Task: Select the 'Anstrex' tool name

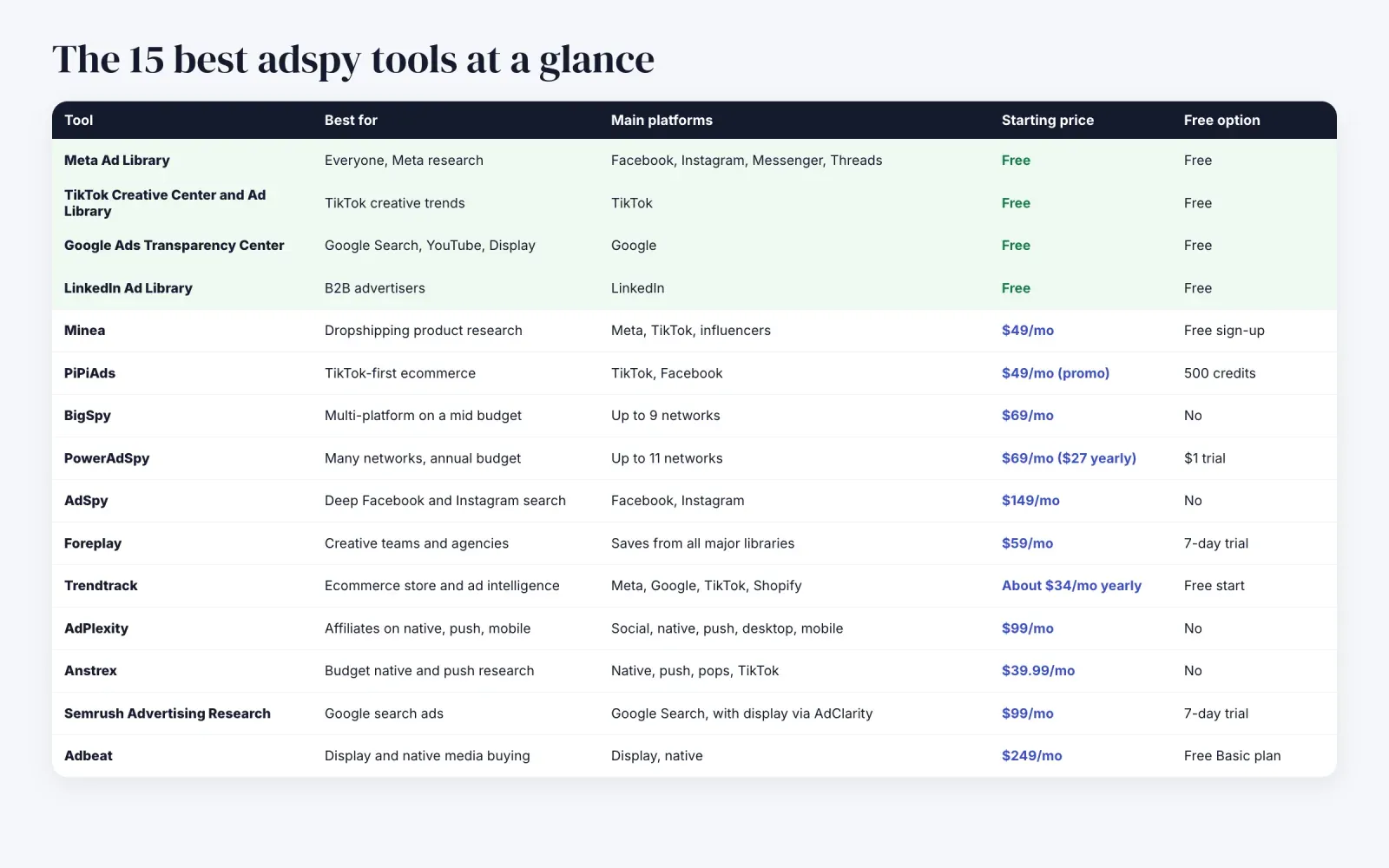Action: pyautogui.click(x=90, y=671)
